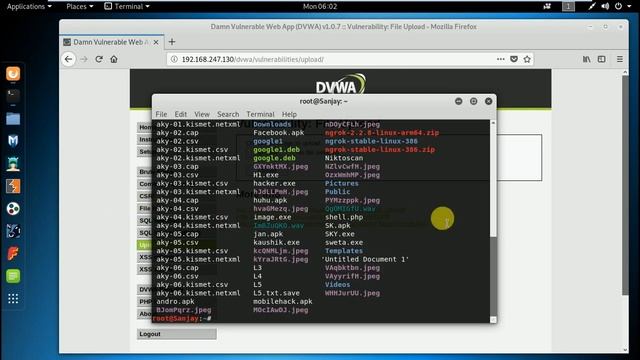This screenshot has height=360, width=640.
Task: Show site information icon in the address bar
Action: (174, 59)
